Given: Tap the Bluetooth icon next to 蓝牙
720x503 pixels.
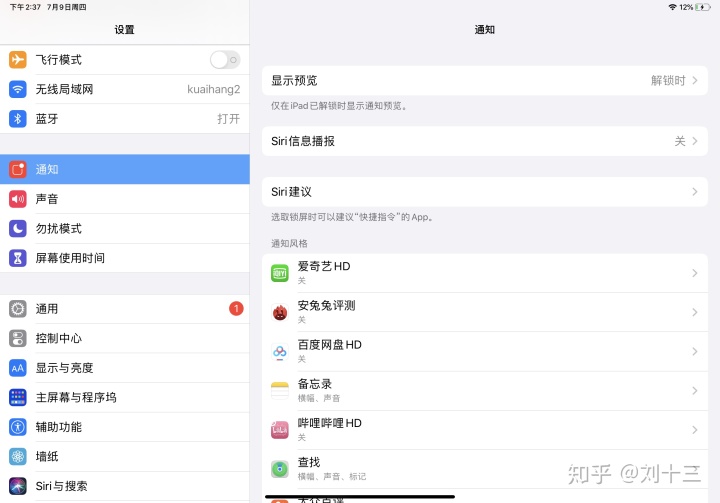Looking at the screenshot, I should click(x=17, y=119).
